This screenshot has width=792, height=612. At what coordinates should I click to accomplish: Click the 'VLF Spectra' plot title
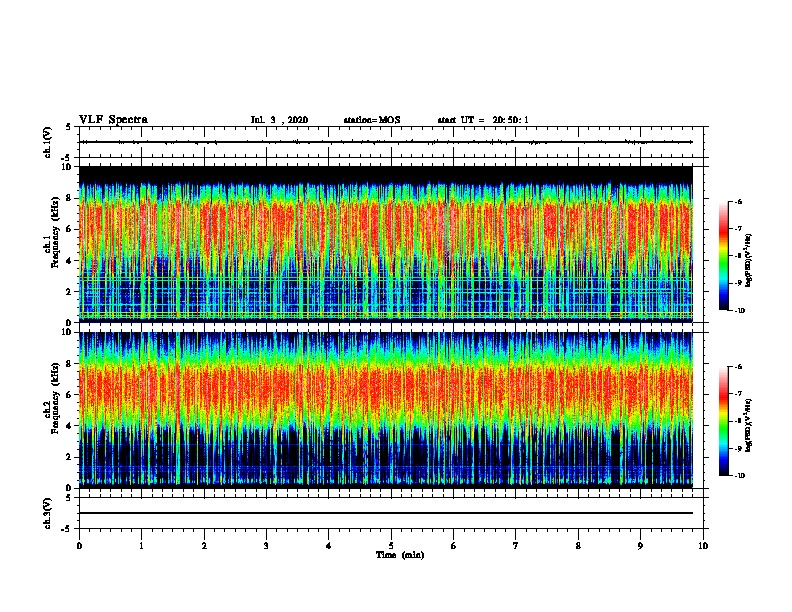pos(114,120)
